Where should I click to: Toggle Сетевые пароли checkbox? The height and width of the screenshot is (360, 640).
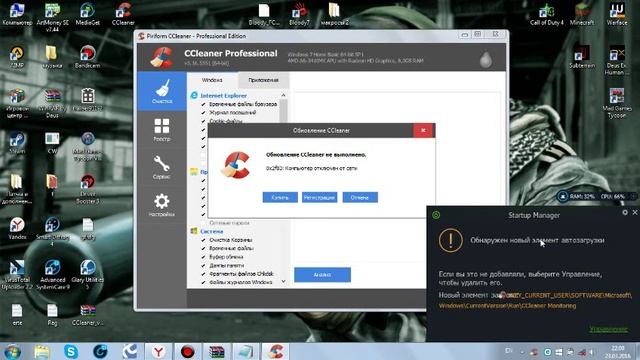tap(203, 223)
